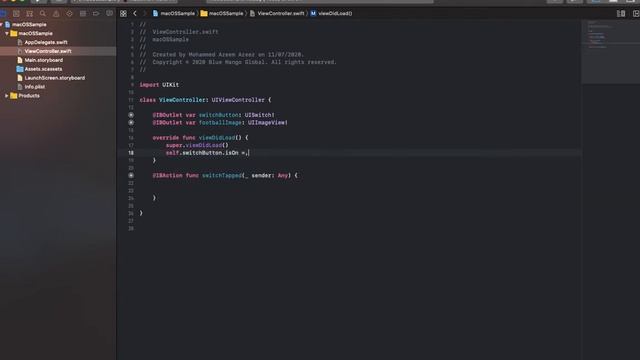Click 'UIViewController' in class declaration
640x360 pixels.
[x=238, y=100]
